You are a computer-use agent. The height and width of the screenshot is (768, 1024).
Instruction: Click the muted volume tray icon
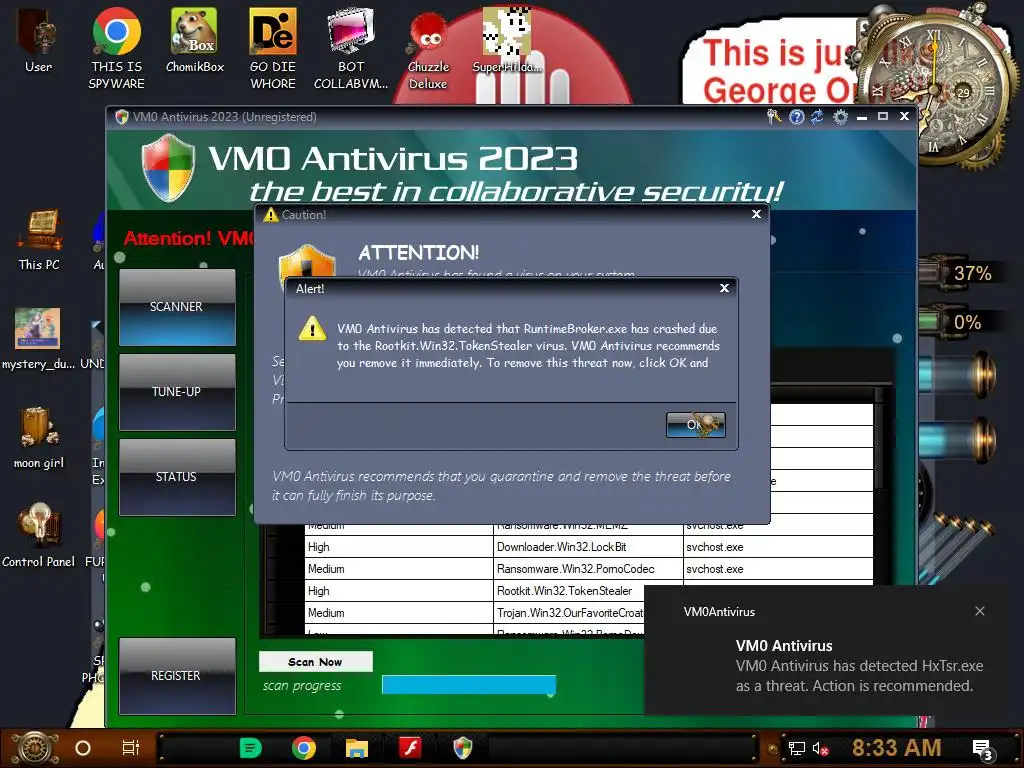[x=820, y=748]
